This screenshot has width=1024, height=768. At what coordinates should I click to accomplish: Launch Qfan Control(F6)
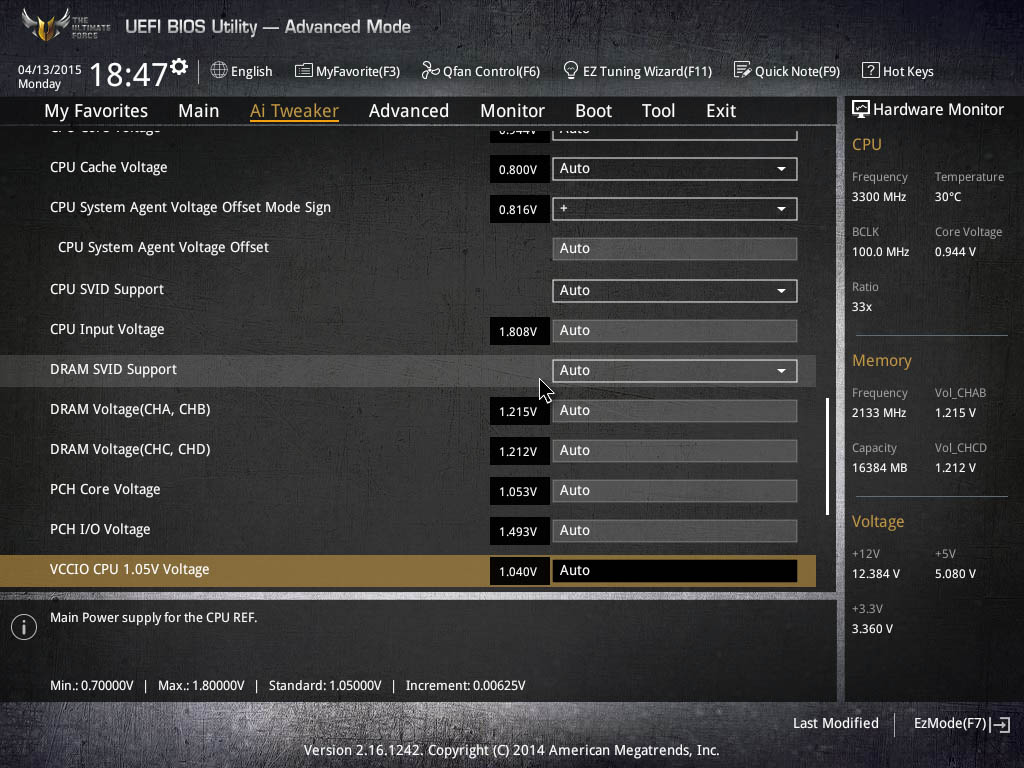[491, 71]
